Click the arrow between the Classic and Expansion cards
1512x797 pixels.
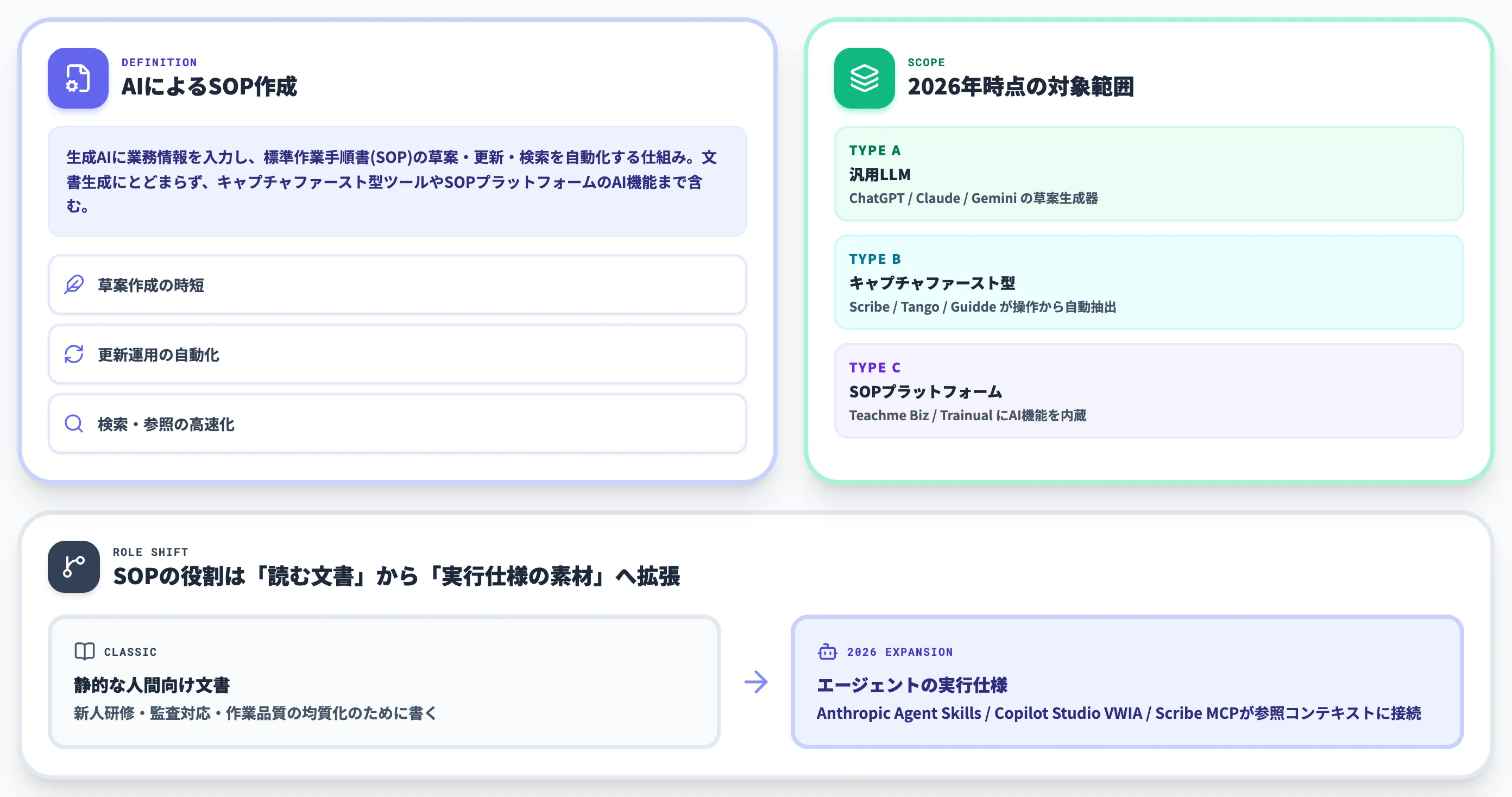pyautogui.click(x=756, y=682)
